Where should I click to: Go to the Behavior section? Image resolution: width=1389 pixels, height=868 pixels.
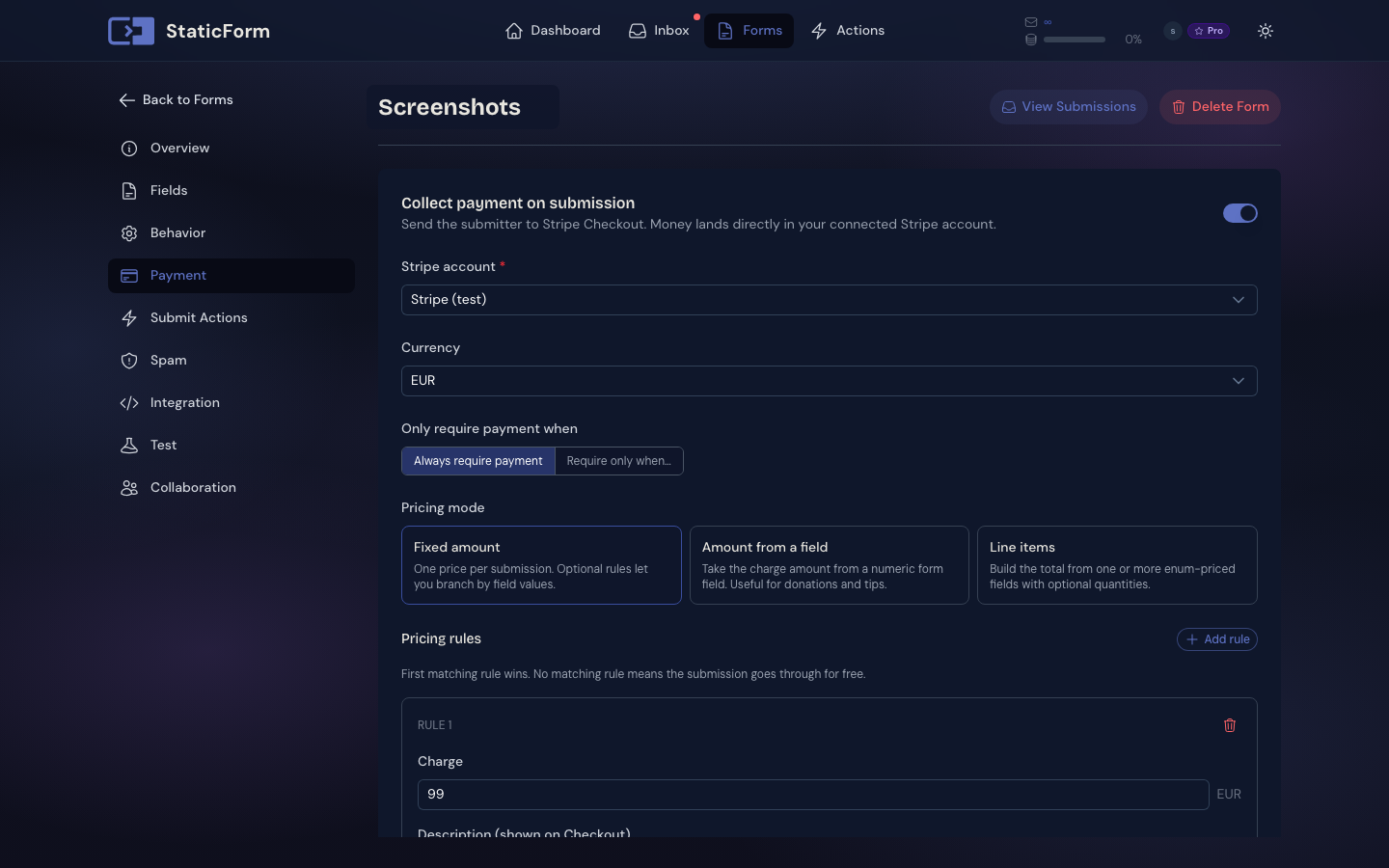231,233
